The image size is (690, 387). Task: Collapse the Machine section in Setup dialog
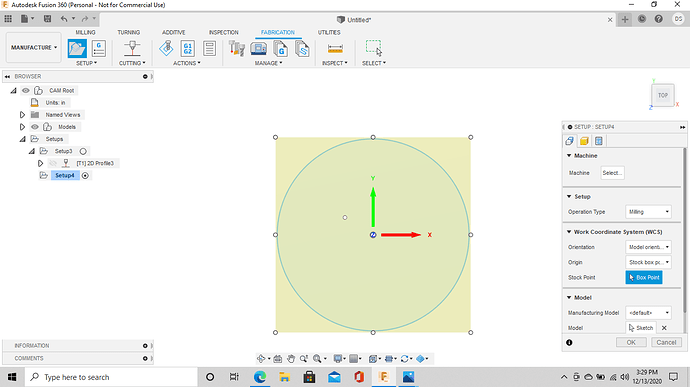pyautogui.click(x=569, y=156)
